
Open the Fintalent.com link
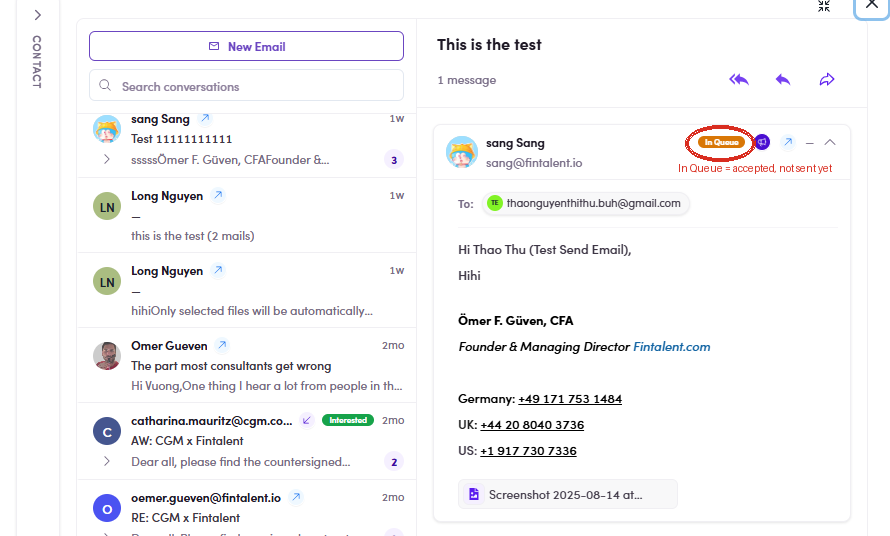[x=671, y=346]
